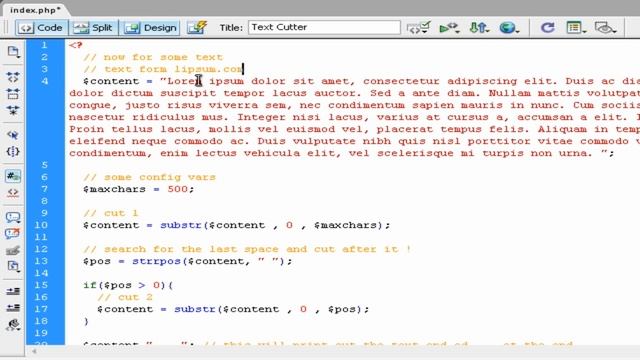
Task: Select the index.php document tab
Action: pos(35,10)
